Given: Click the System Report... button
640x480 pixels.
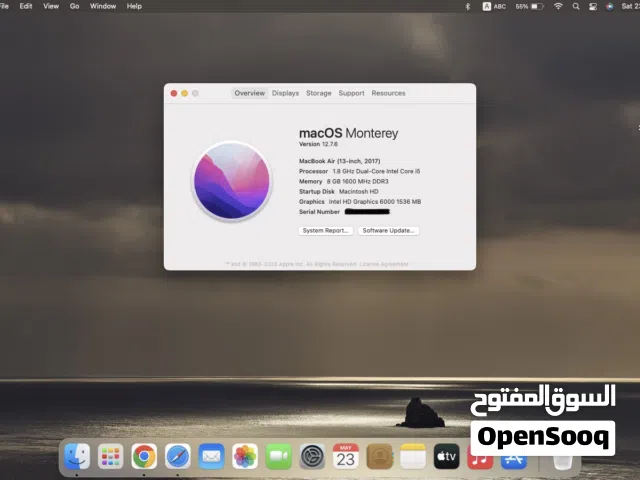Looking at the screenshot, I should (325, 231).
